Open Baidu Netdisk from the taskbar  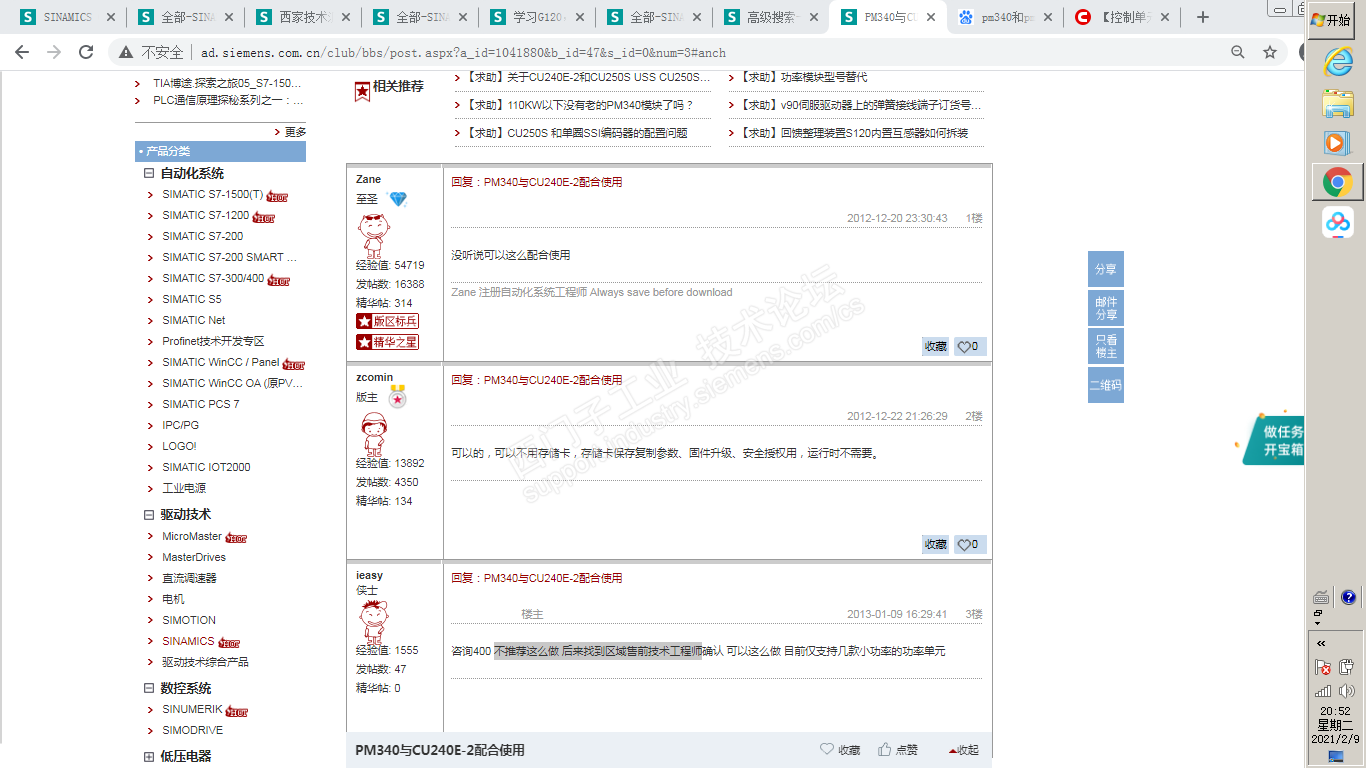[1337, 222]
